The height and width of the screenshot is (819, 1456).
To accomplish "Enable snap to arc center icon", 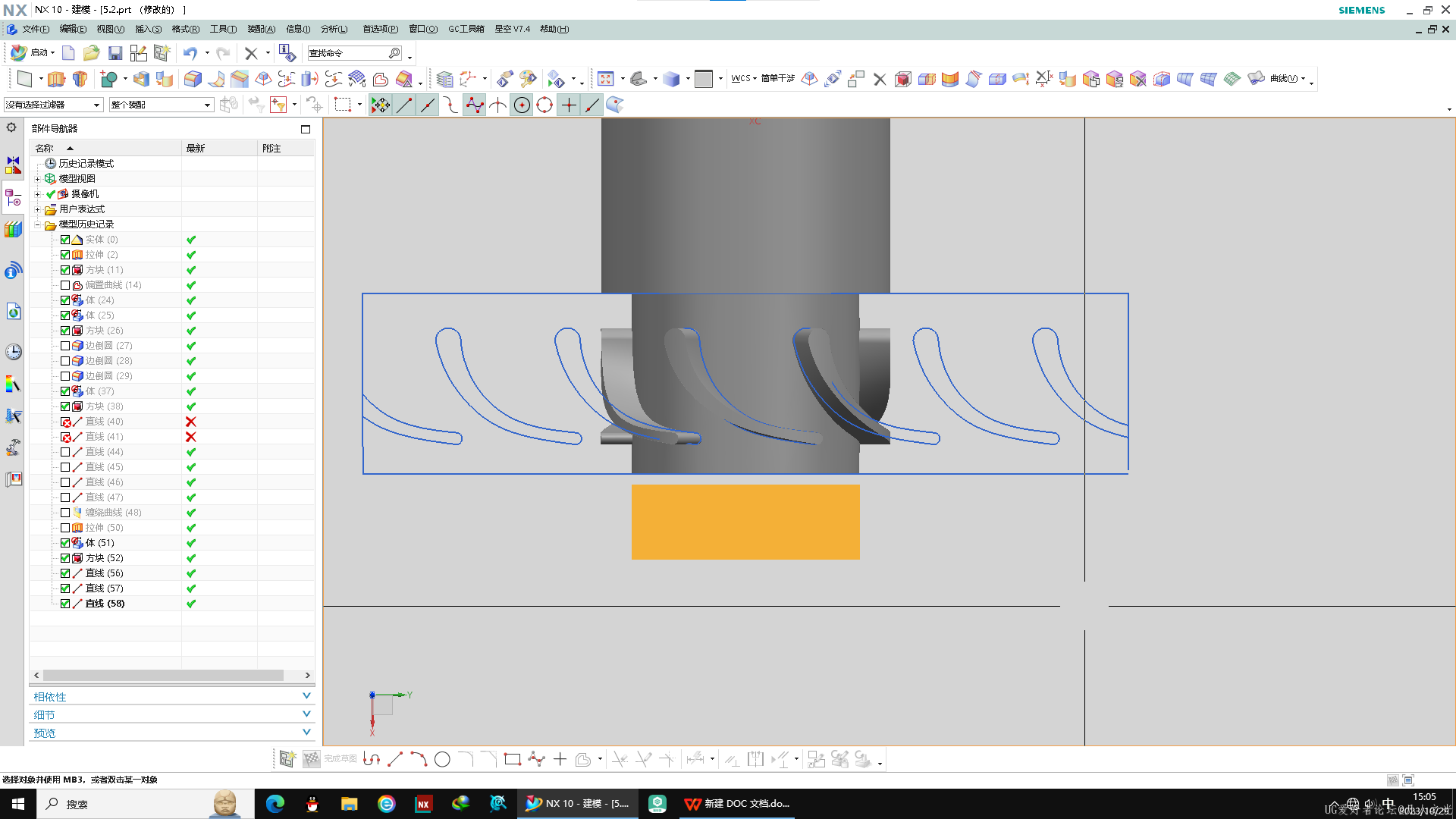I will click(522, 105).
